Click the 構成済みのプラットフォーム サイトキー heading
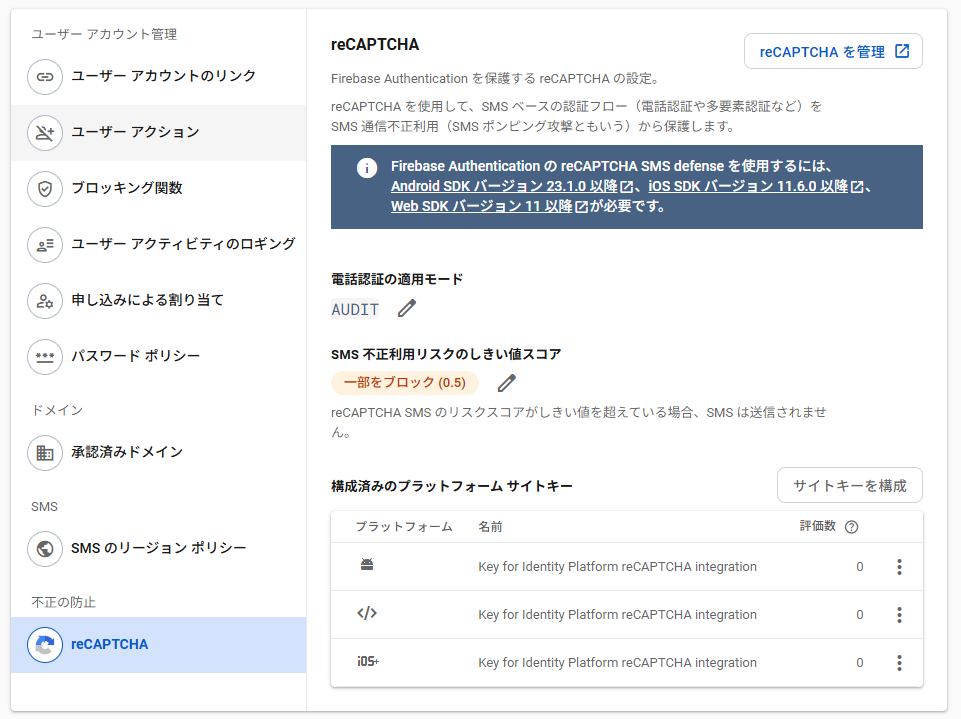Viewport: 961px width, 719px height. tap(452, 486)
